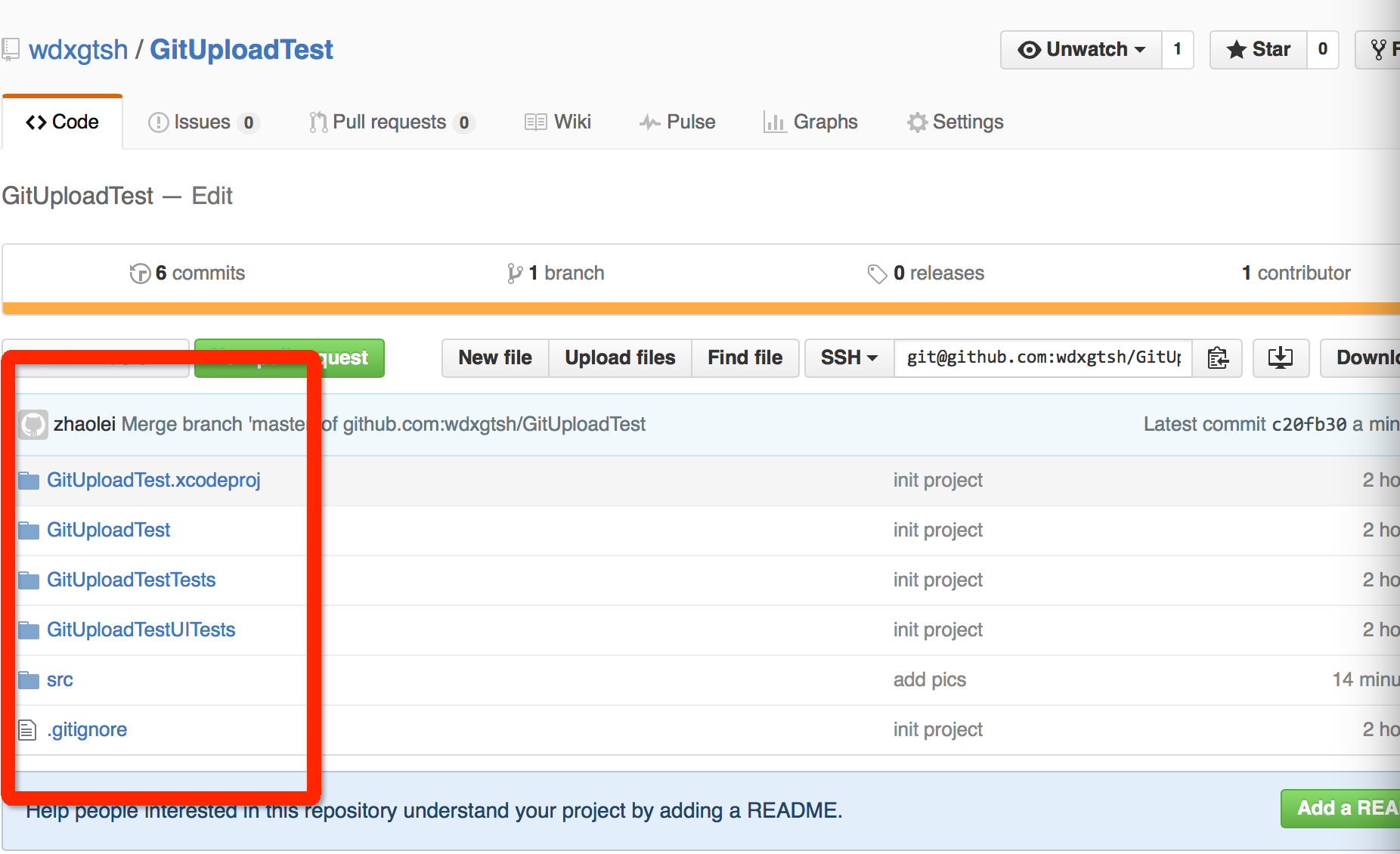Click the Issues exclamation icon
Screen dimensions: 1400x854
pos(158,122)
